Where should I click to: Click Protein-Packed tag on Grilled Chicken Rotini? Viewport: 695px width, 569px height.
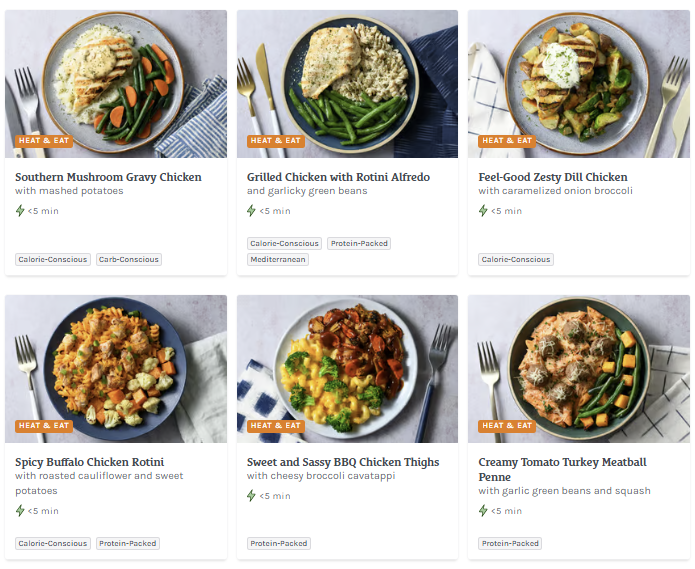[359, 243]
